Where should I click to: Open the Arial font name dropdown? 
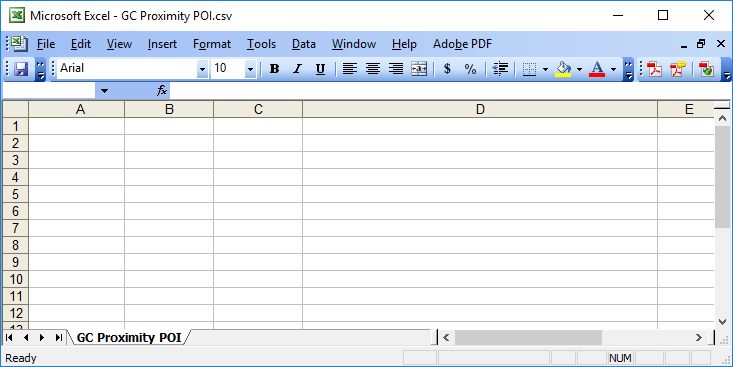tap(202, 70)
